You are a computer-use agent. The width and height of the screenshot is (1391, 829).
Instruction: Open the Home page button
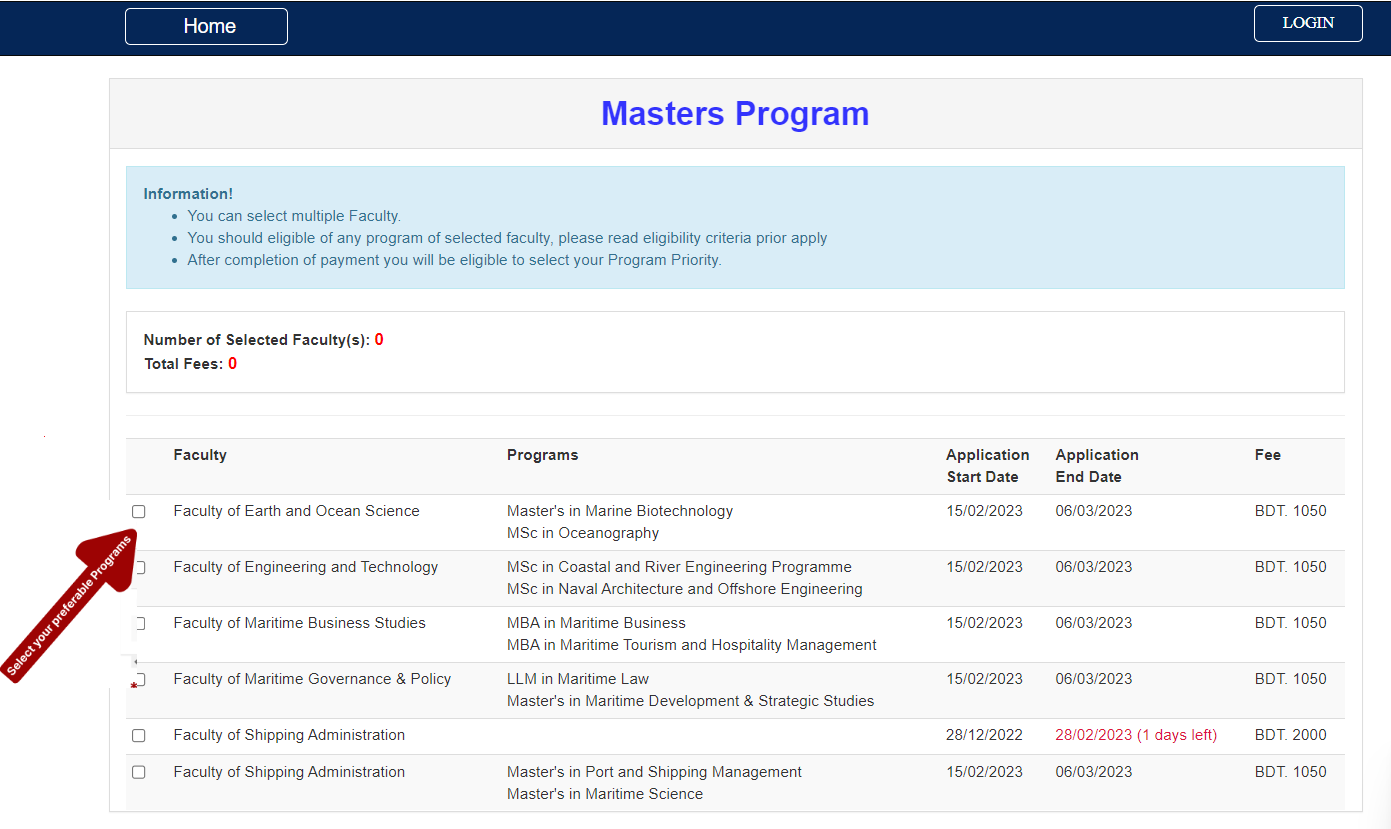pyautogui.click(x=206, y=26)
